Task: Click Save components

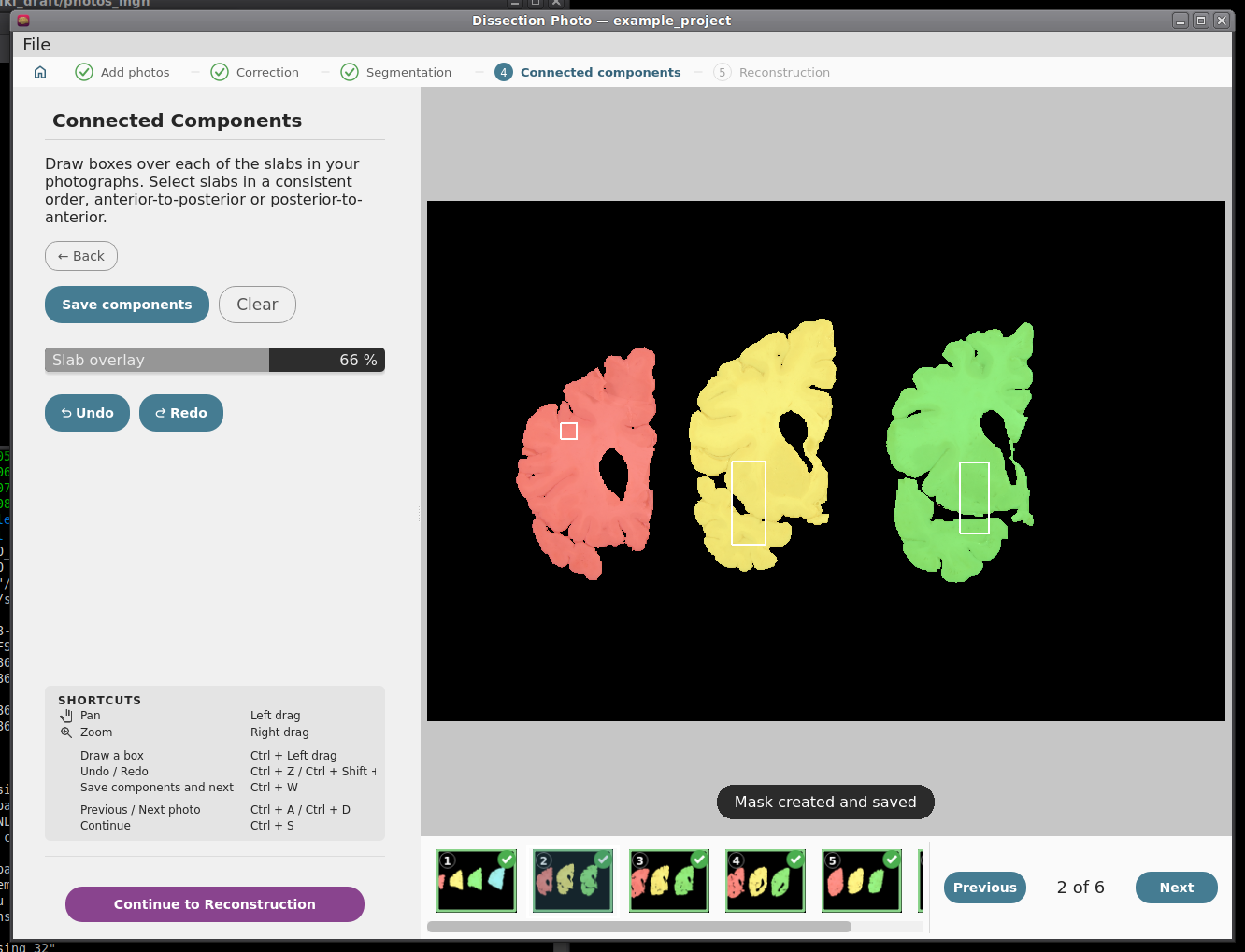Action: point(127,305)
